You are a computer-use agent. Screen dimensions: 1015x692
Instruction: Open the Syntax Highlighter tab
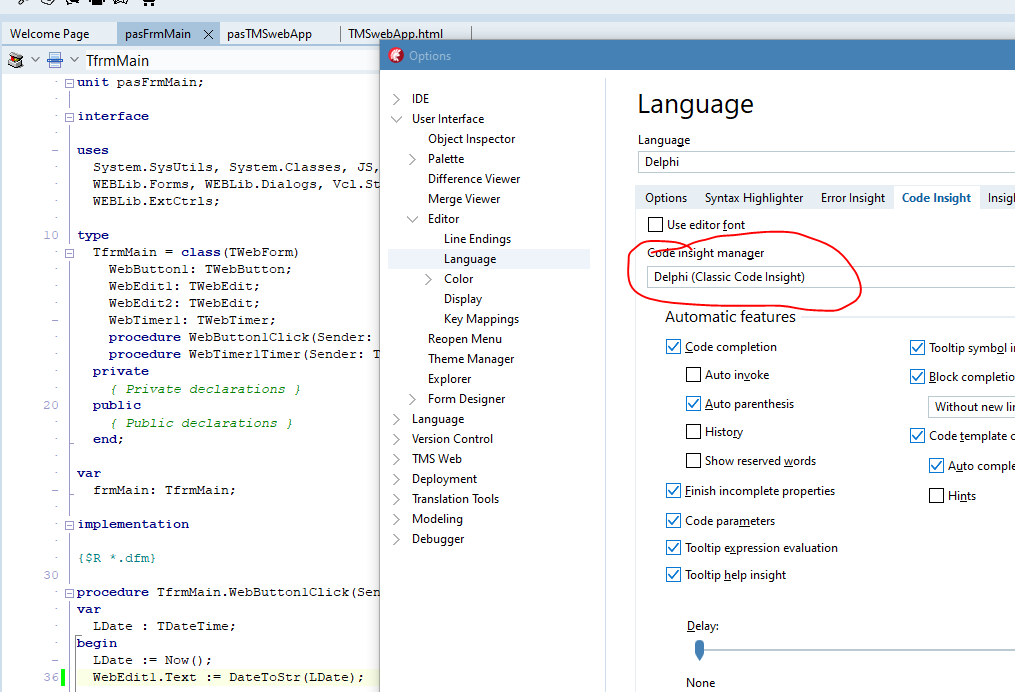754,198
